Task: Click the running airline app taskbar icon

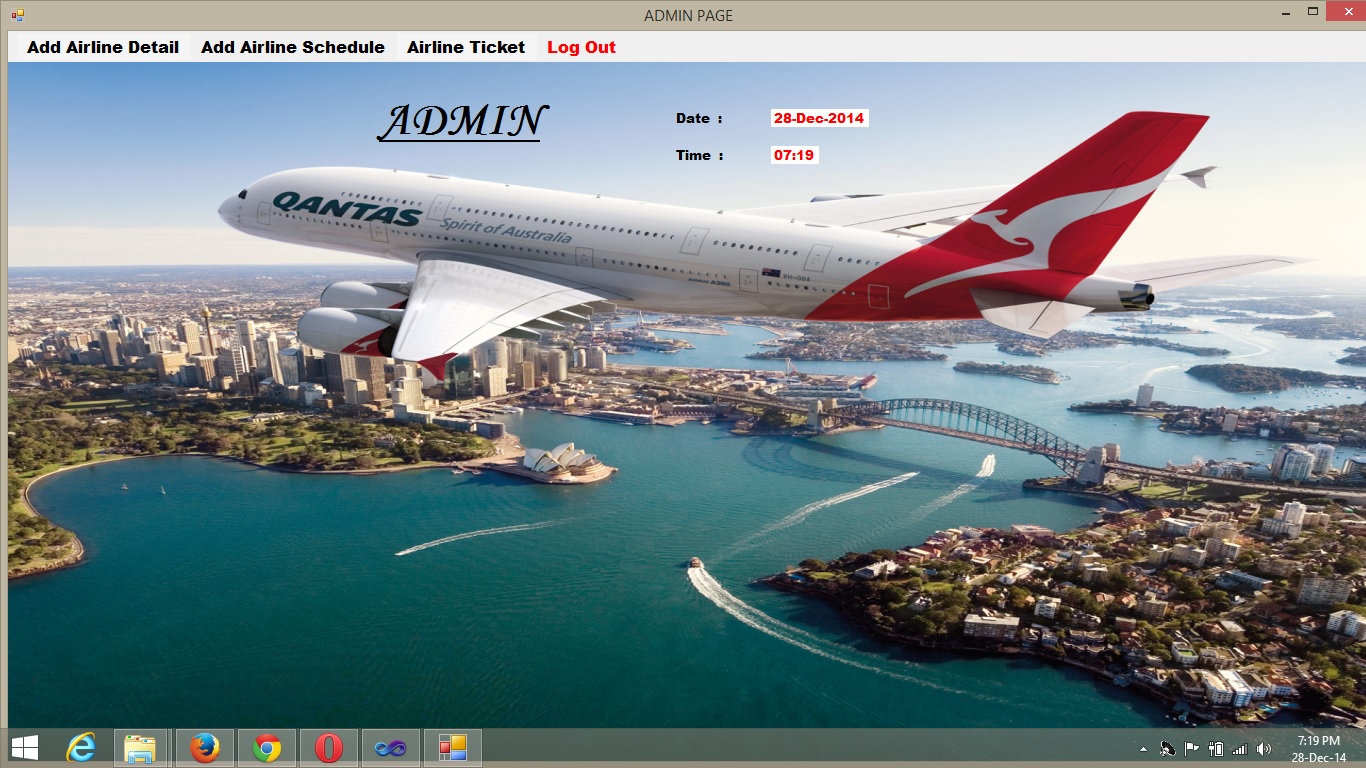Action: click(452, 747)
